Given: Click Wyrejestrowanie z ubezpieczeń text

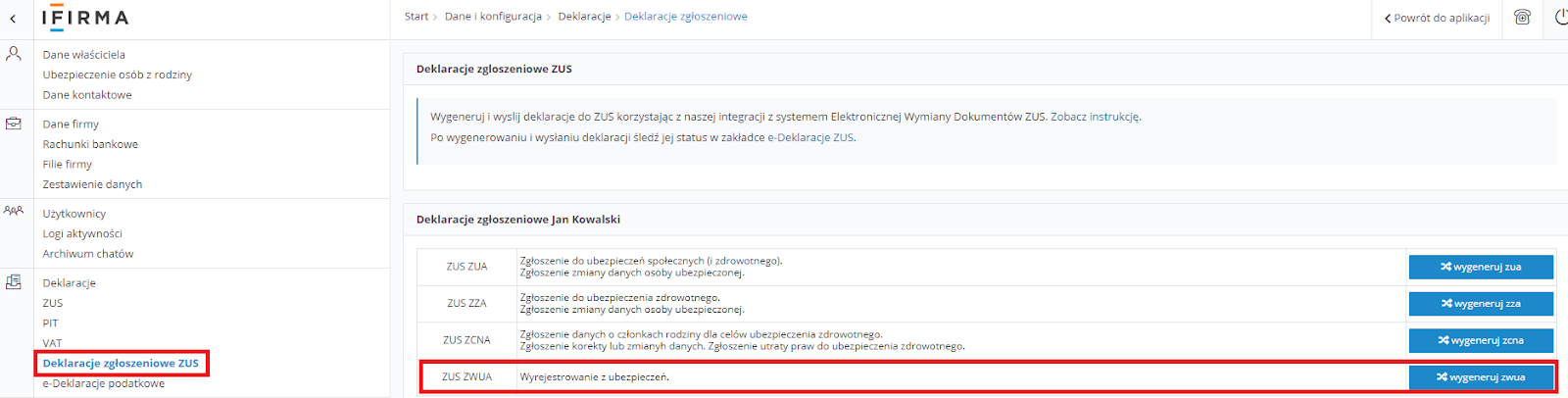Looking at the screenshot, I should pos(594,377).
